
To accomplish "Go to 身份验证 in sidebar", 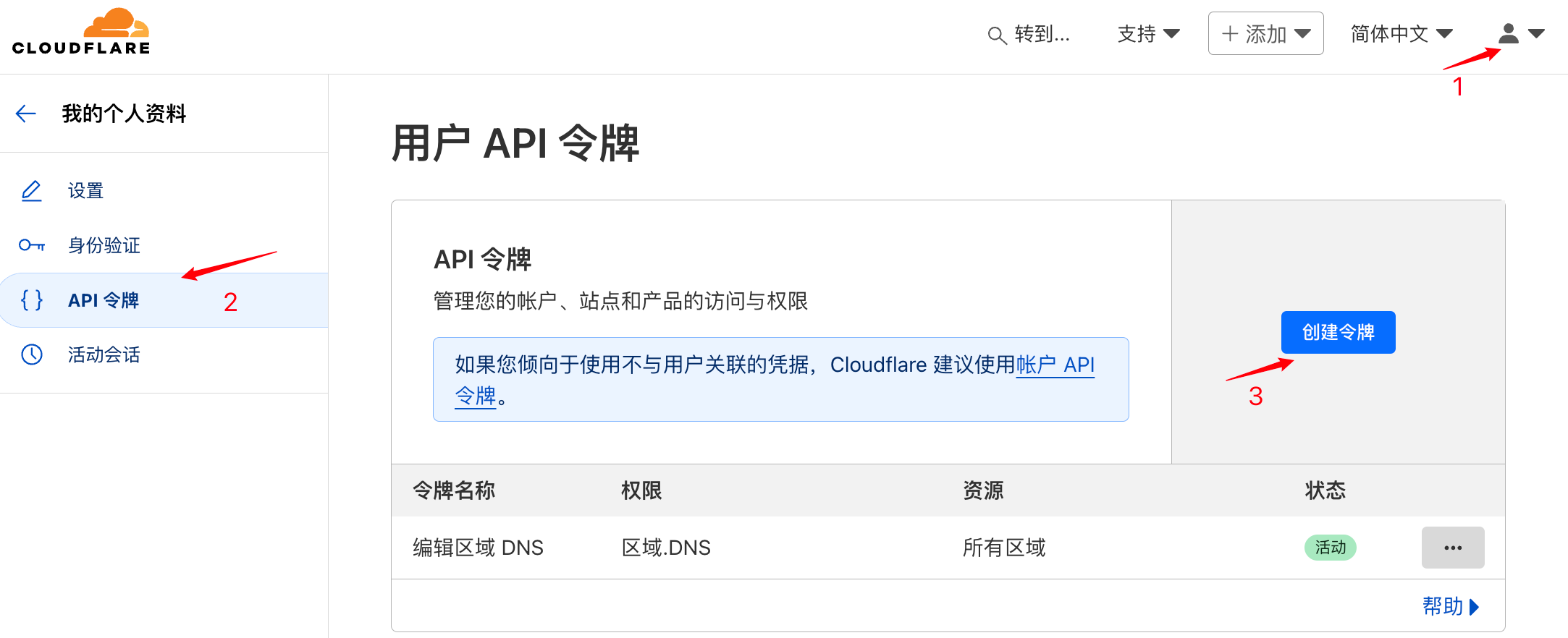I will pyautogui.click(x=104, y=245).
